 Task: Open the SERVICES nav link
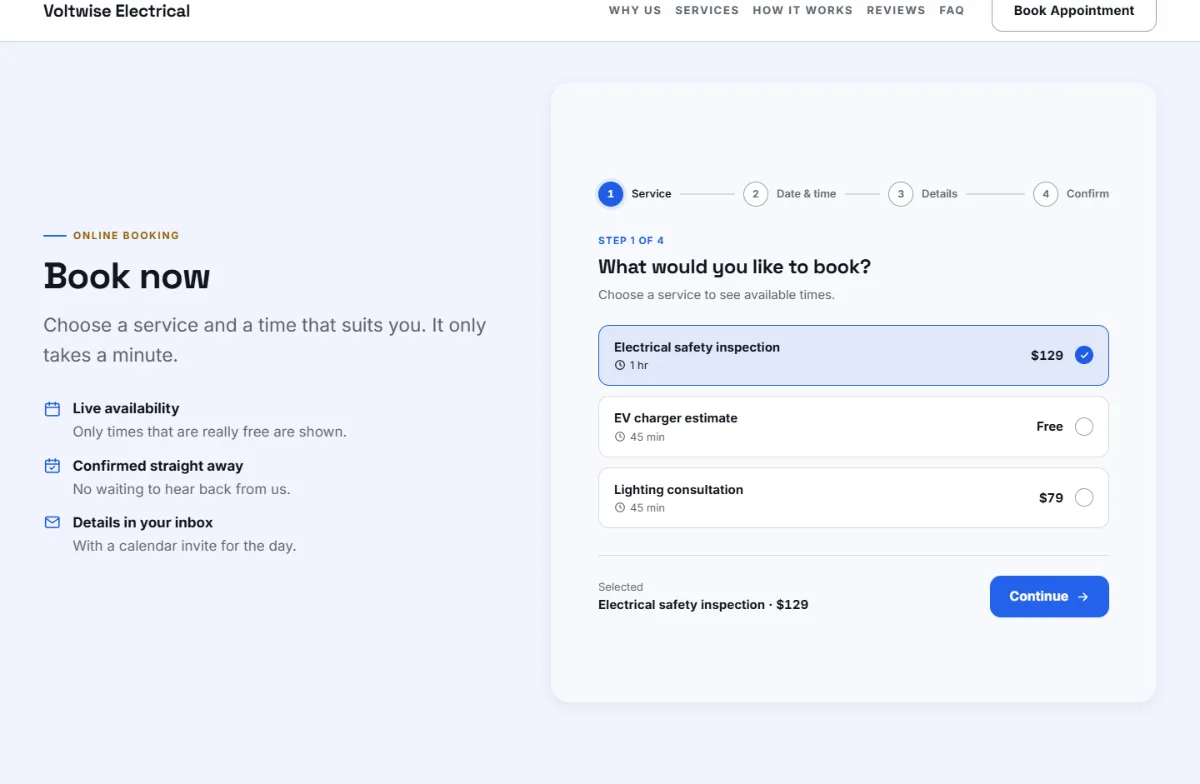pos(707,10)
